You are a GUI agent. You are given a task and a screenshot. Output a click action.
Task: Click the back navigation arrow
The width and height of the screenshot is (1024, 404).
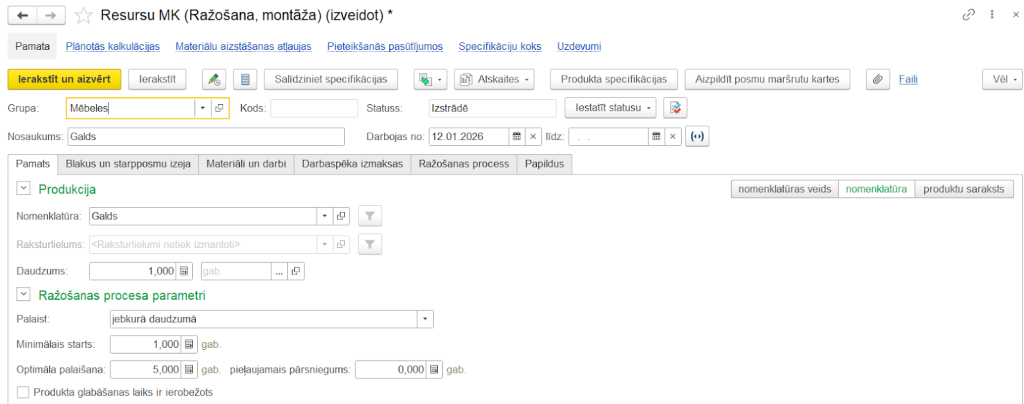pos(23,16)
